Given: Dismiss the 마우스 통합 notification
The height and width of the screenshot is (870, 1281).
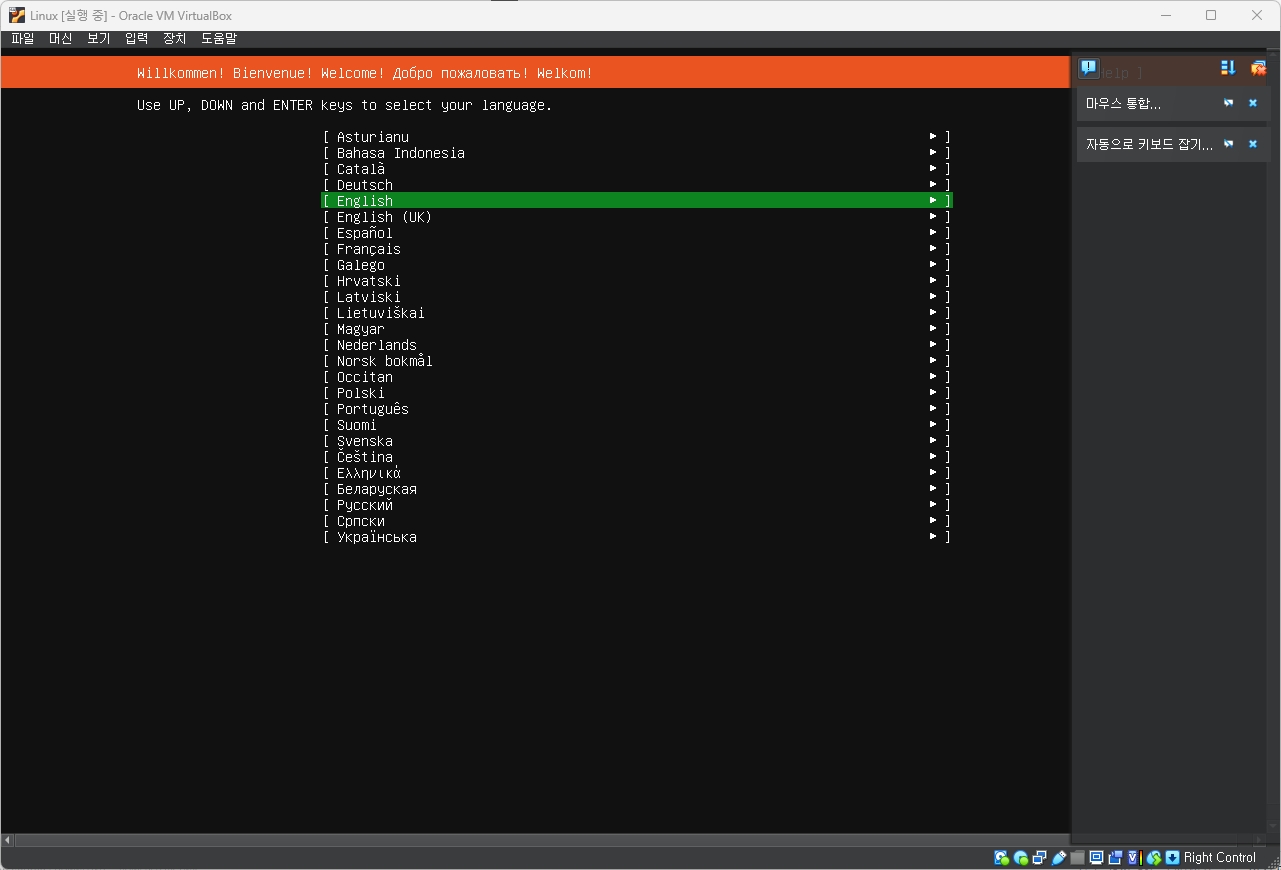Looking at the screenshot, I should (x=1253, y=103).
